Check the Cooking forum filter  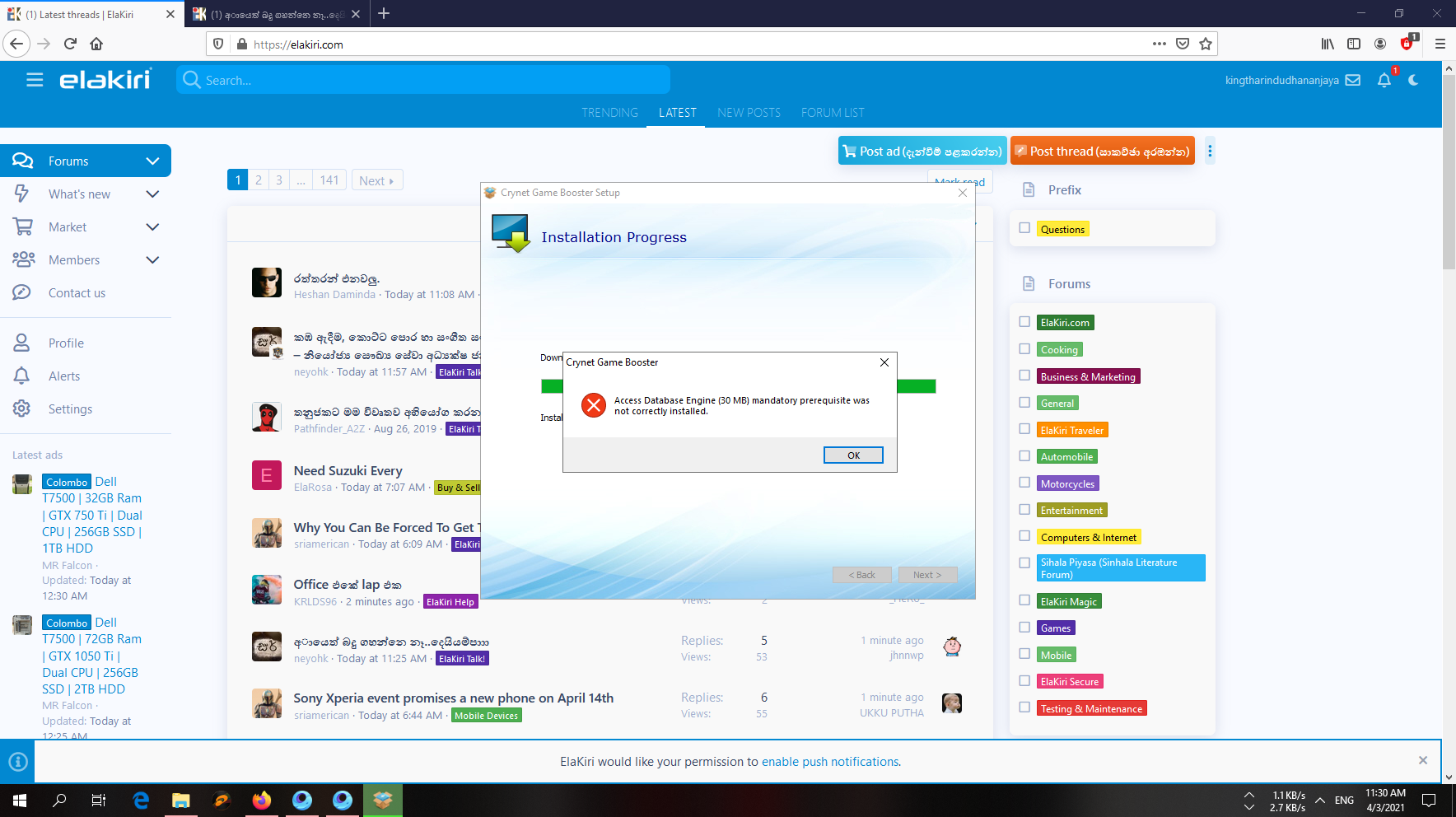pyautogui.click(x=1024, y=349)
